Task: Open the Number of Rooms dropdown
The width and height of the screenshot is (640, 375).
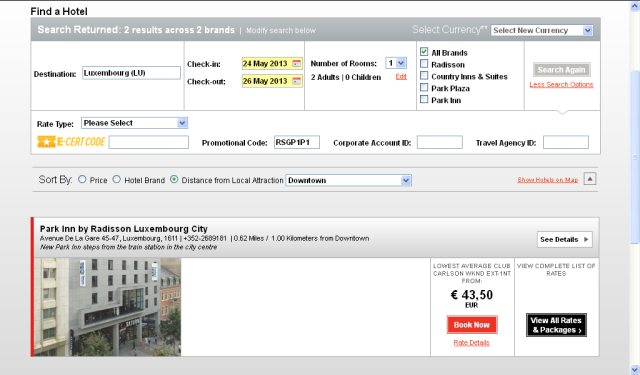Action: (396, 63)
